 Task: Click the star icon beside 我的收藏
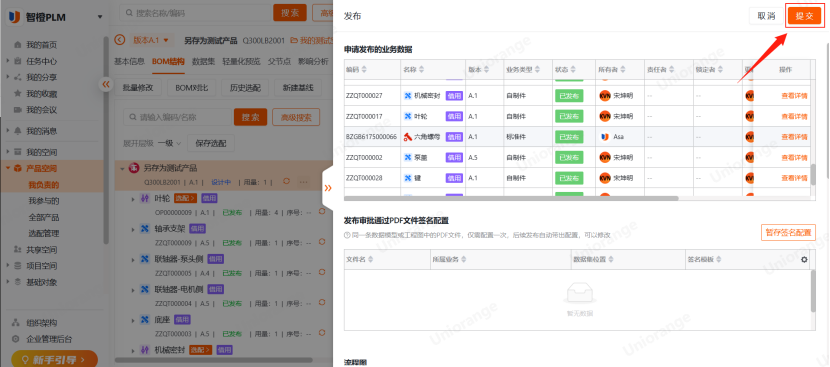[17, 94]
